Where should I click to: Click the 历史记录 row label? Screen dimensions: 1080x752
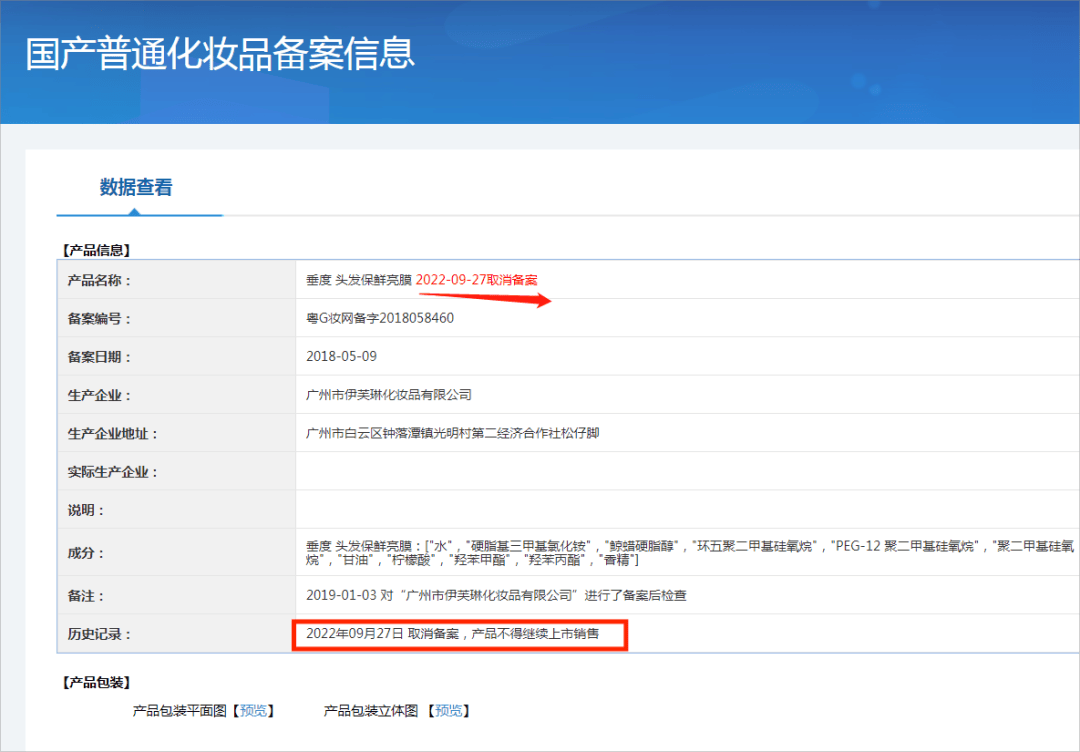coord(98,634)
